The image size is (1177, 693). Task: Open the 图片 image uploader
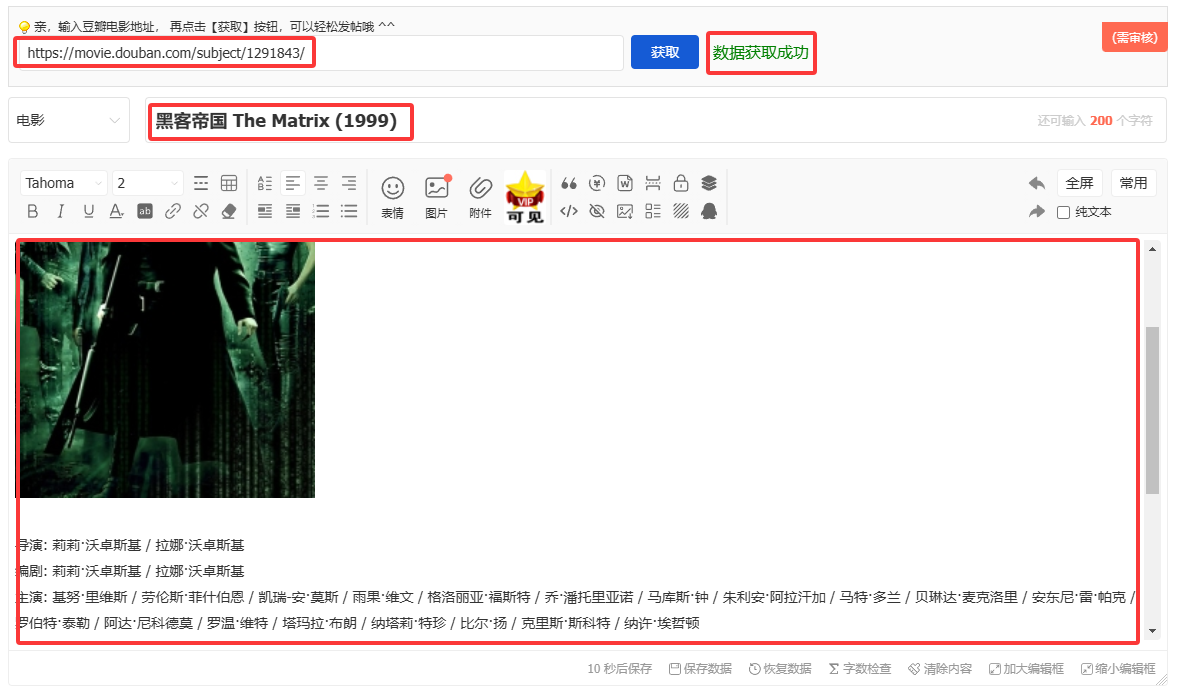[x=437, y=197]
